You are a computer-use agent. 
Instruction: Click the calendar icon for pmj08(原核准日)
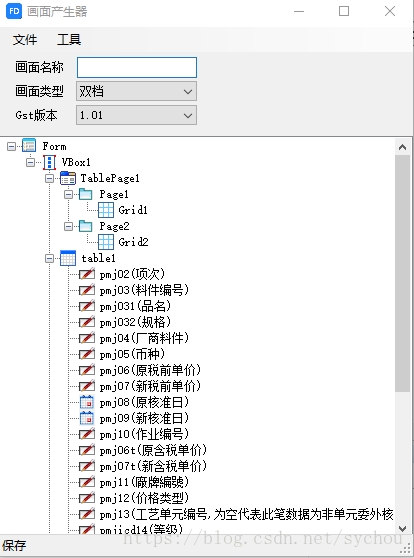87,402
